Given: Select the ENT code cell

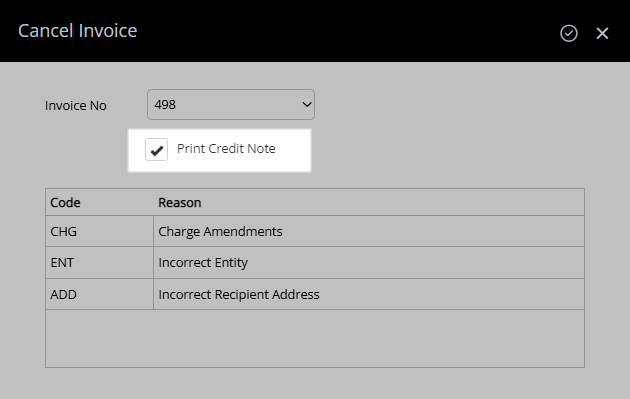Looking at the screenshot, I should click(x=100, y=262).
